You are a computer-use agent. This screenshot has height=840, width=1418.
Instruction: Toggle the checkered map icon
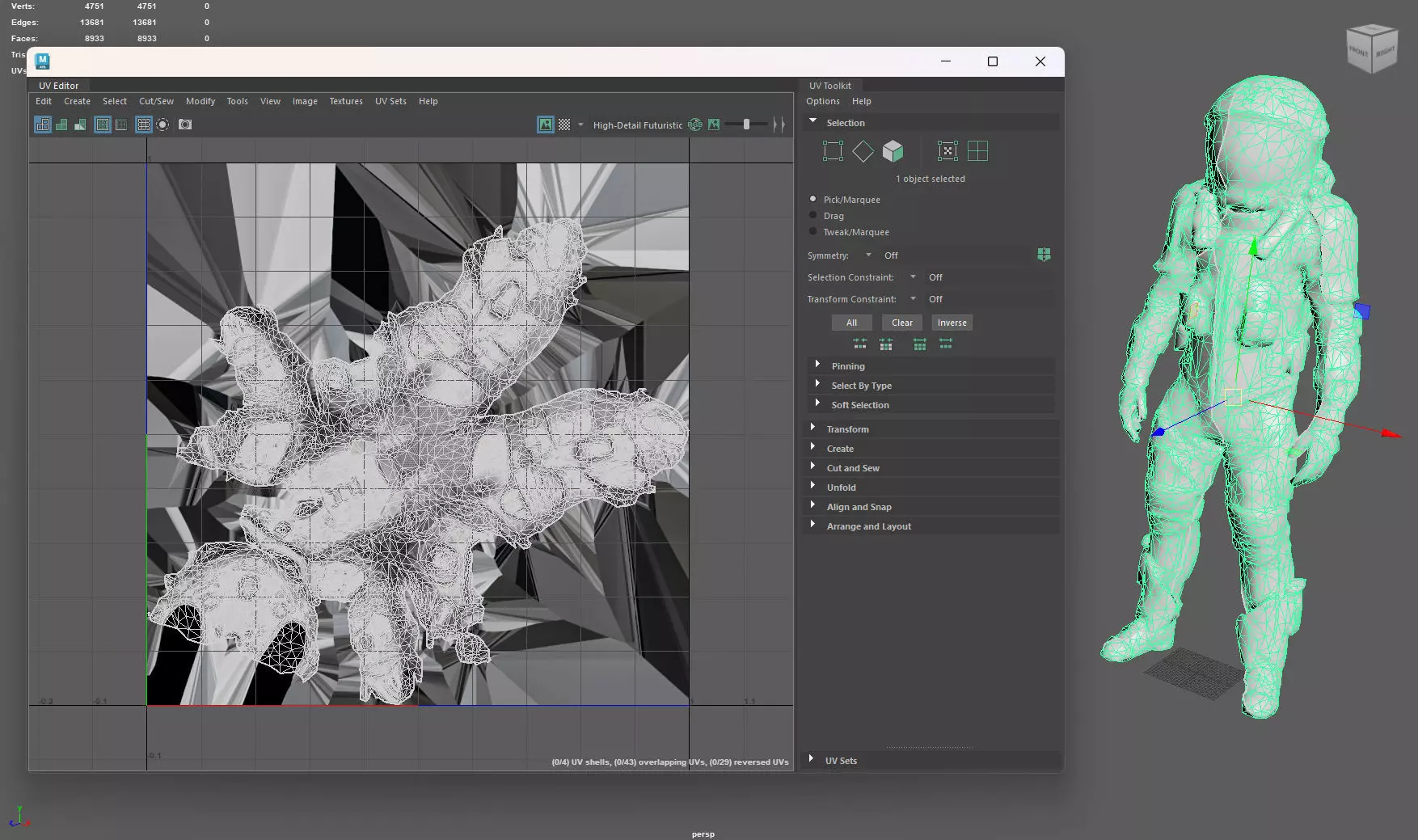pyautogui.click(x=564, y=125)
